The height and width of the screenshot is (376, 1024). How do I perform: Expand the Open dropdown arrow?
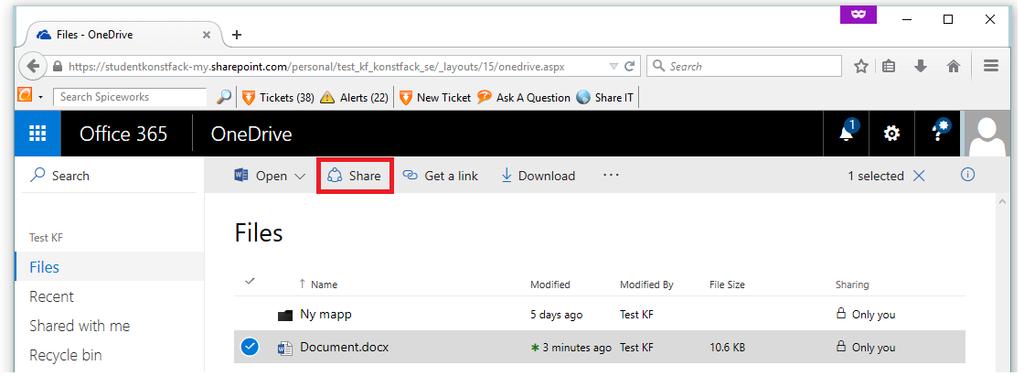click(300, 176)
